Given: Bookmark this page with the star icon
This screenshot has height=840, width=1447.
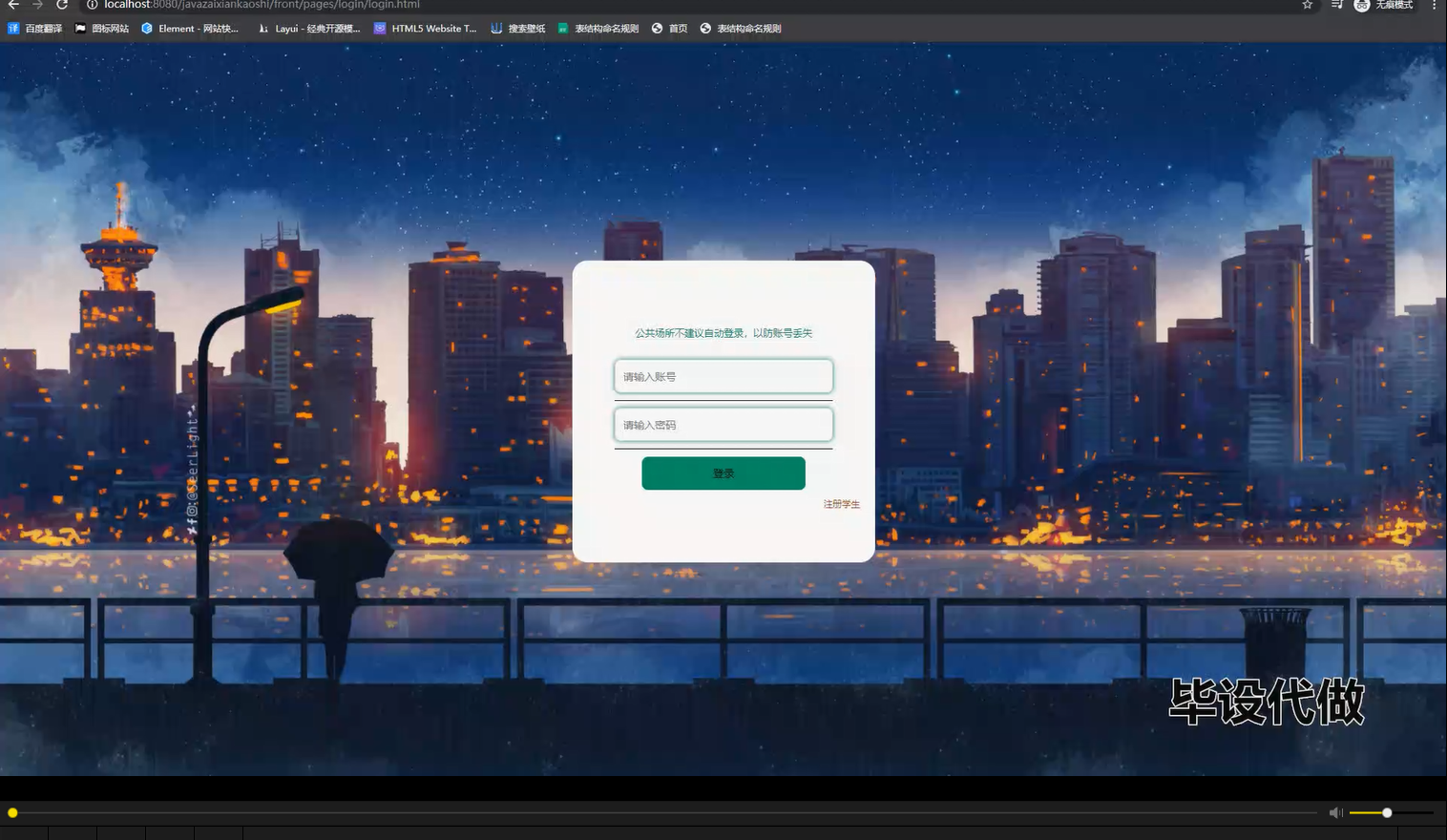Looking at the screenshot, I should (x=1308, y=5).
